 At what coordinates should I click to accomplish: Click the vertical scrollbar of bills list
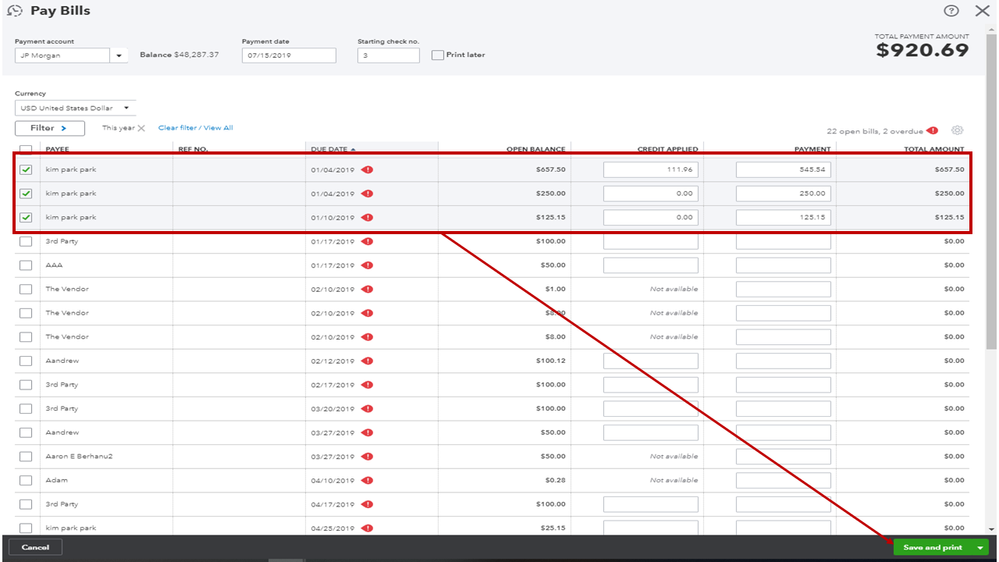pyautogui.click(x=991, y=191)
